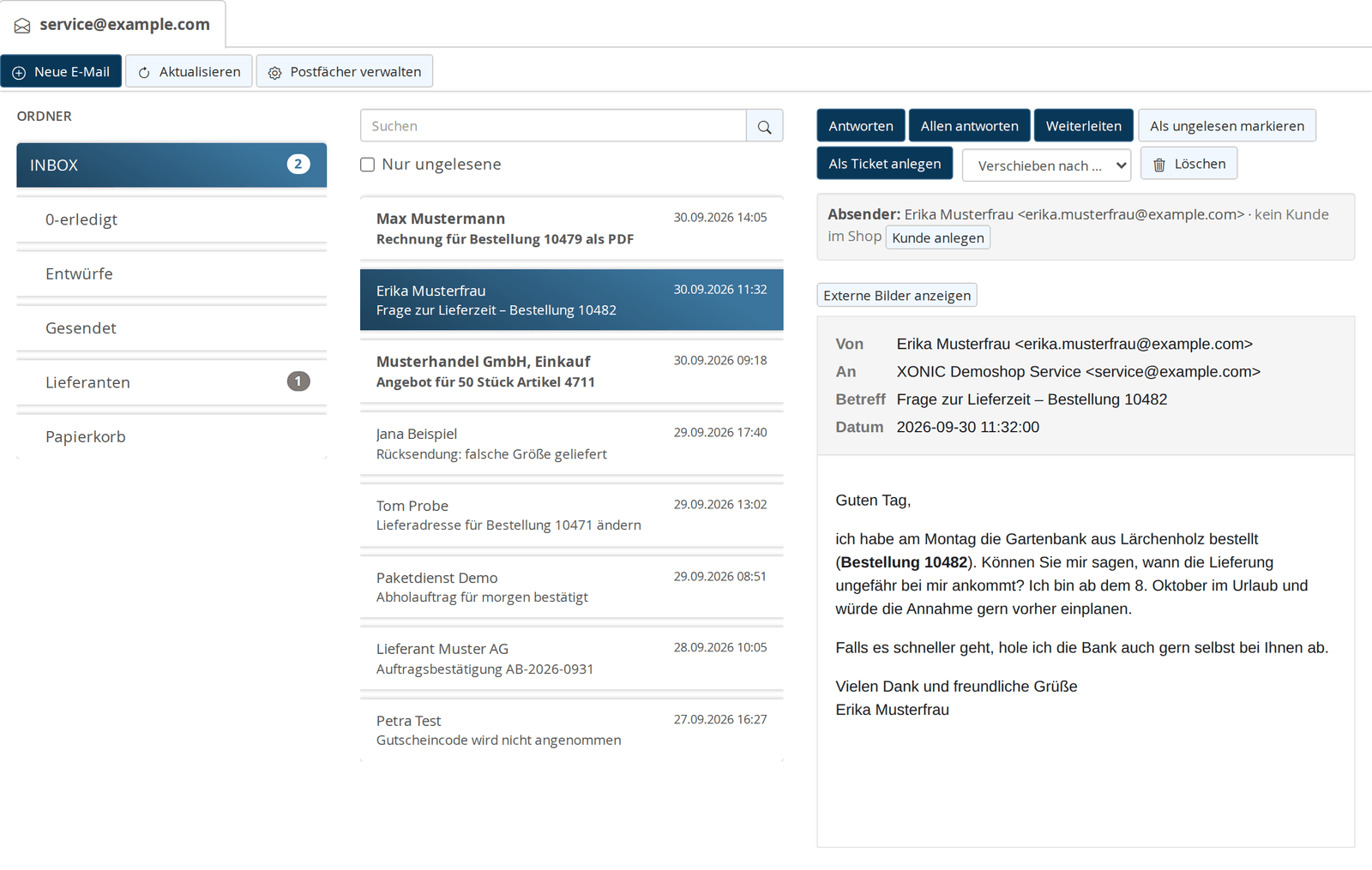Click the Kunde anlegen button
Screen dimensions: 1372x870
[937, 237]
